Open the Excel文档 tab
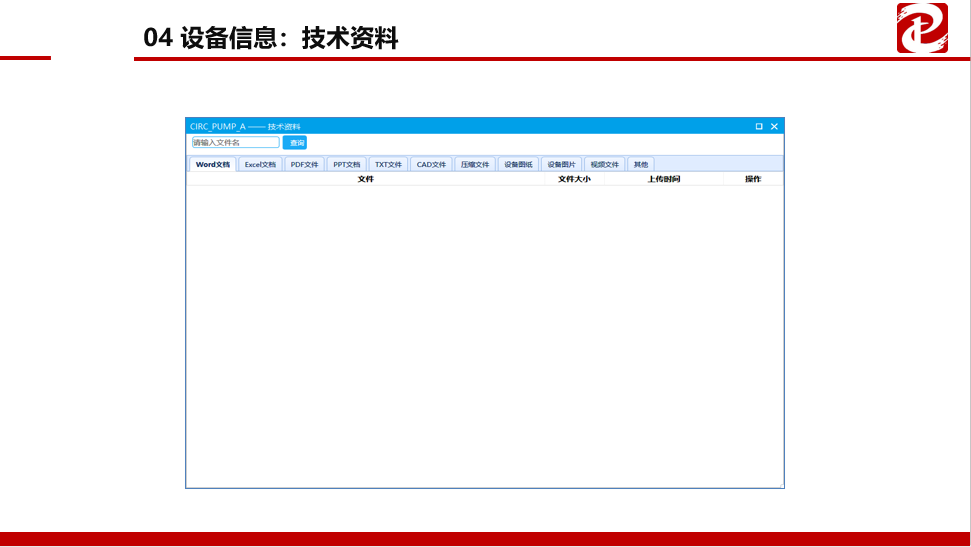The height and width of the screenshot is (547, 971). point(260,164)
